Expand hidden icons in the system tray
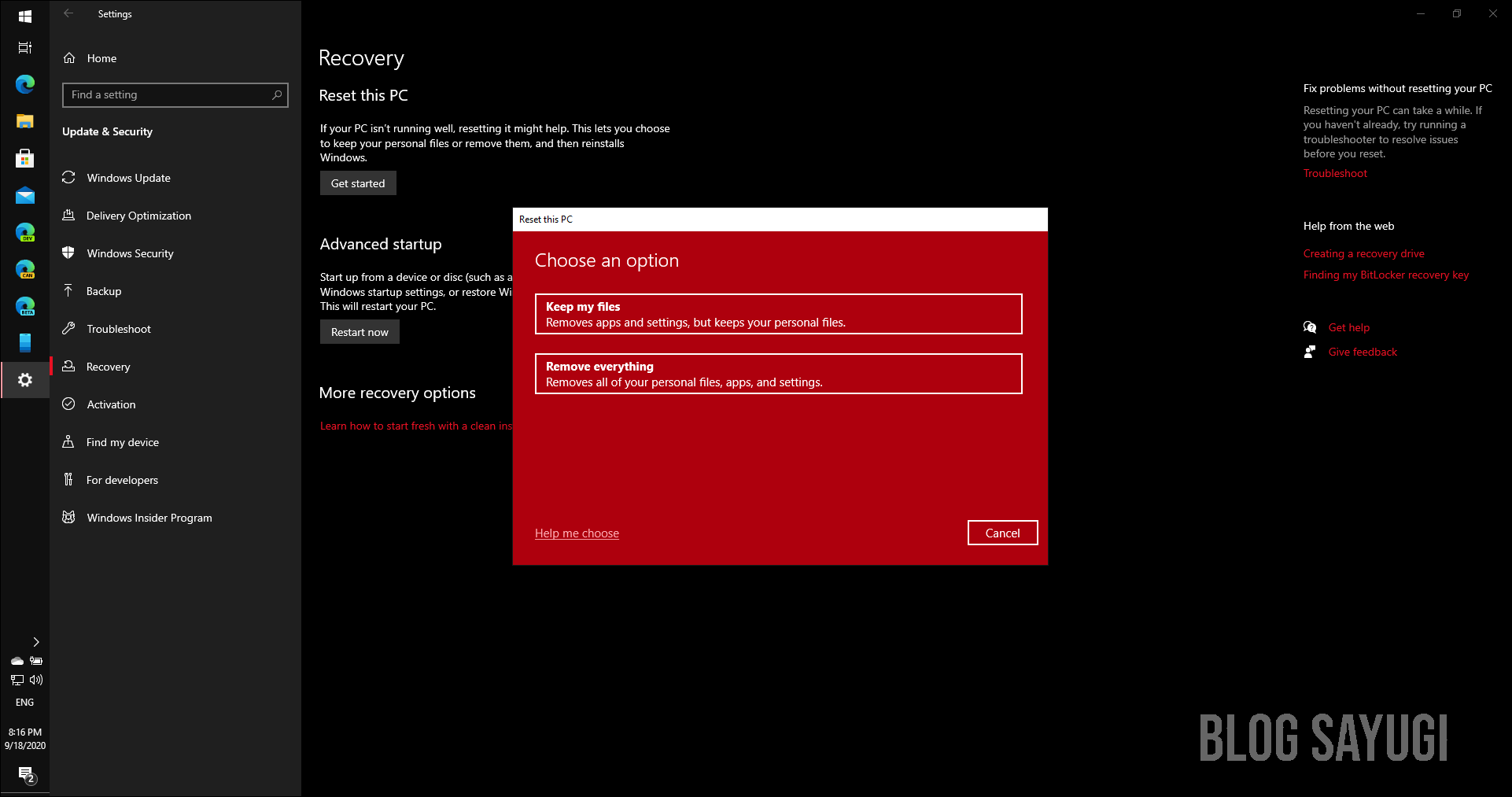Image resolution: width=1512 pixels, height=797 pixels. [x=35, y=642]
